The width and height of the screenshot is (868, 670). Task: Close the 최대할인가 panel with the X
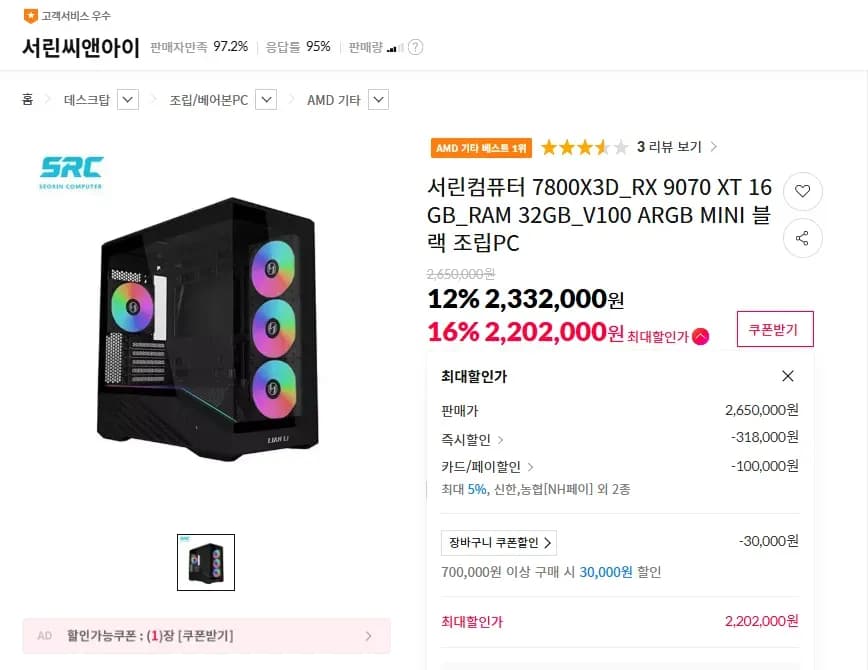click(788, 376)
